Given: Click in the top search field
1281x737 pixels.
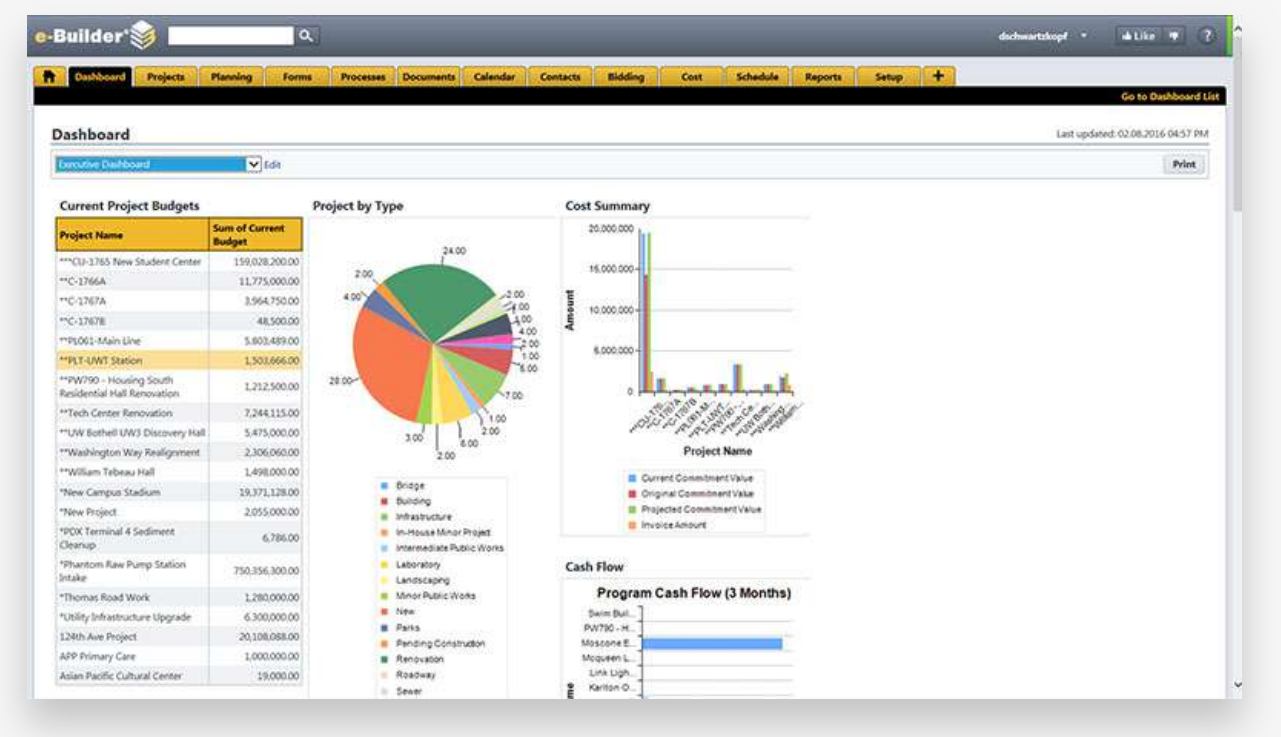Looking at the screenshot, I should [232, 36].
